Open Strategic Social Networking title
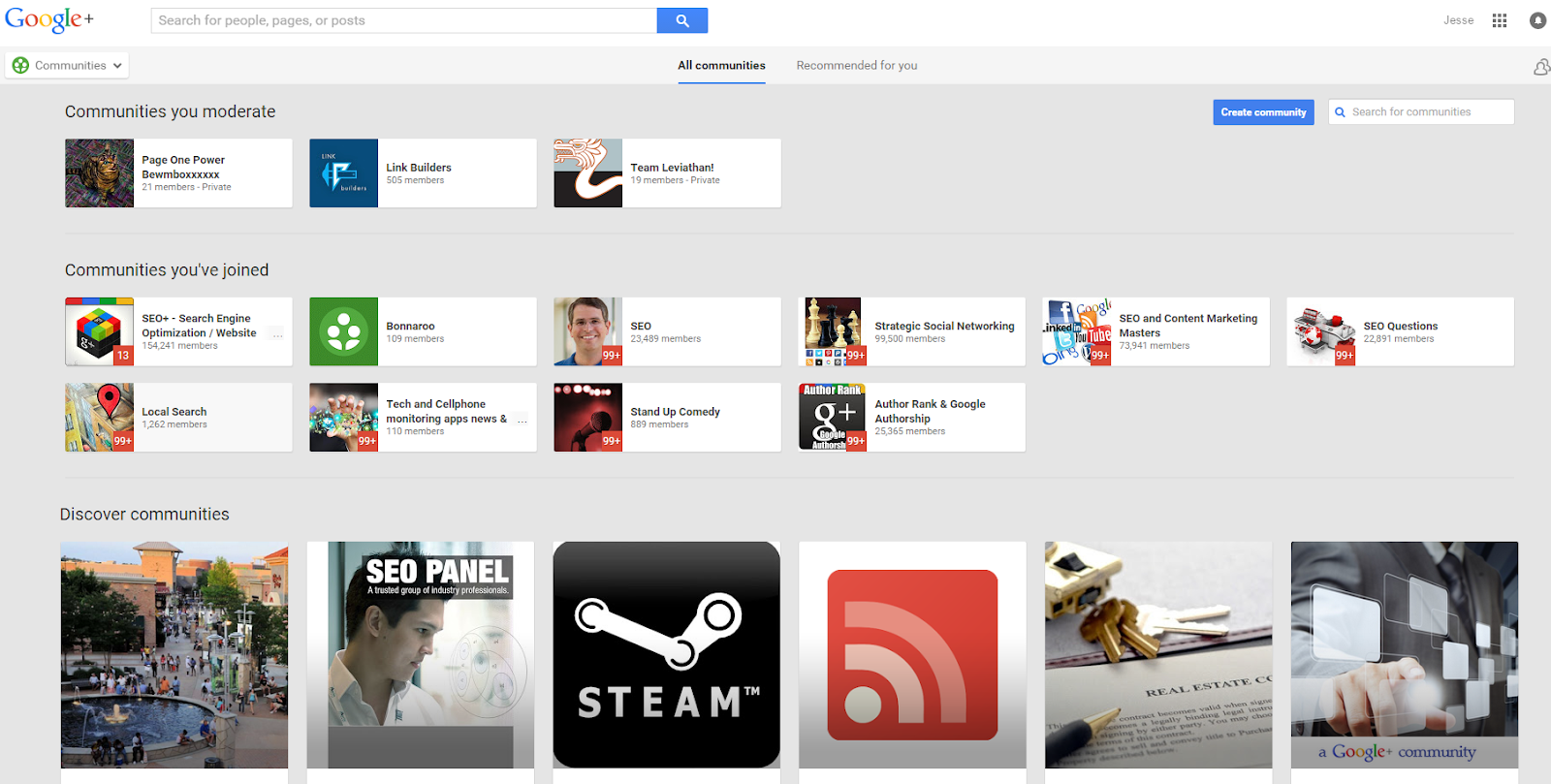The width and height of the screenshot is (1551, 784). tap(944, 327)
